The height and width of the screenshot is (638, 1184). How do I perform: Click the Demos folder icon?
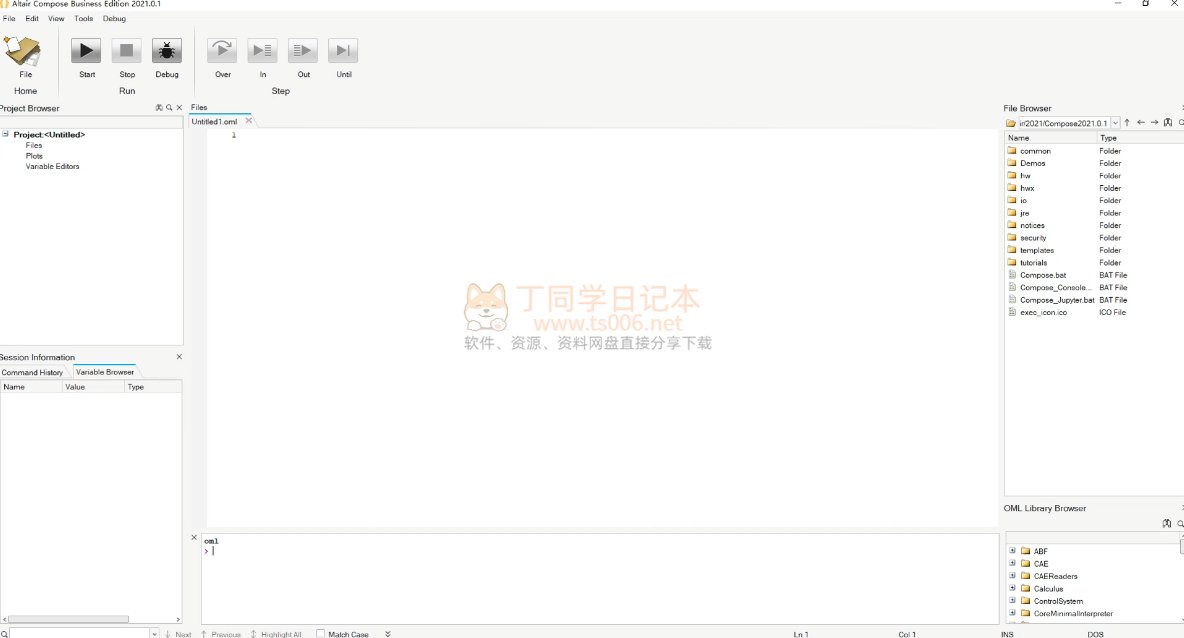point(1012,162)
